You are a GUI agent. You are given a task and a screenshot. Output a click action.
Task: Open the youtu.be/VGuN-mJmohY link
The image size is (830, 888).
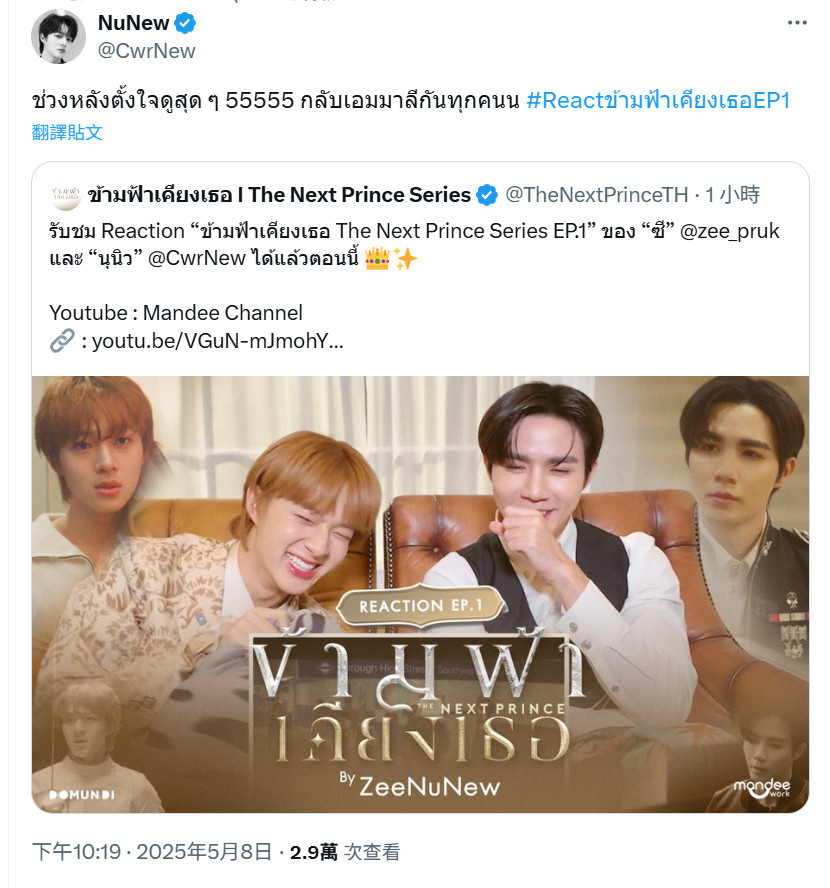217,341
